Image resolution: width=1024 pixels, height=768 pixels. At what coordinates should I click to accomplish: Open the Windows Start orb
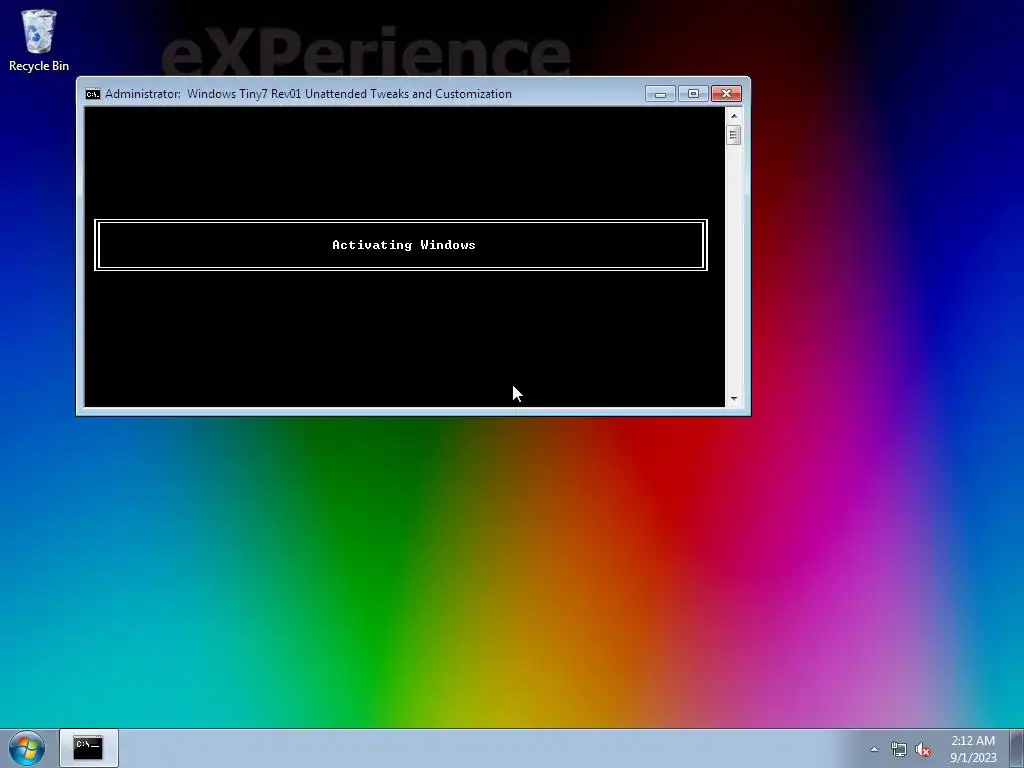tap(27, 748)
